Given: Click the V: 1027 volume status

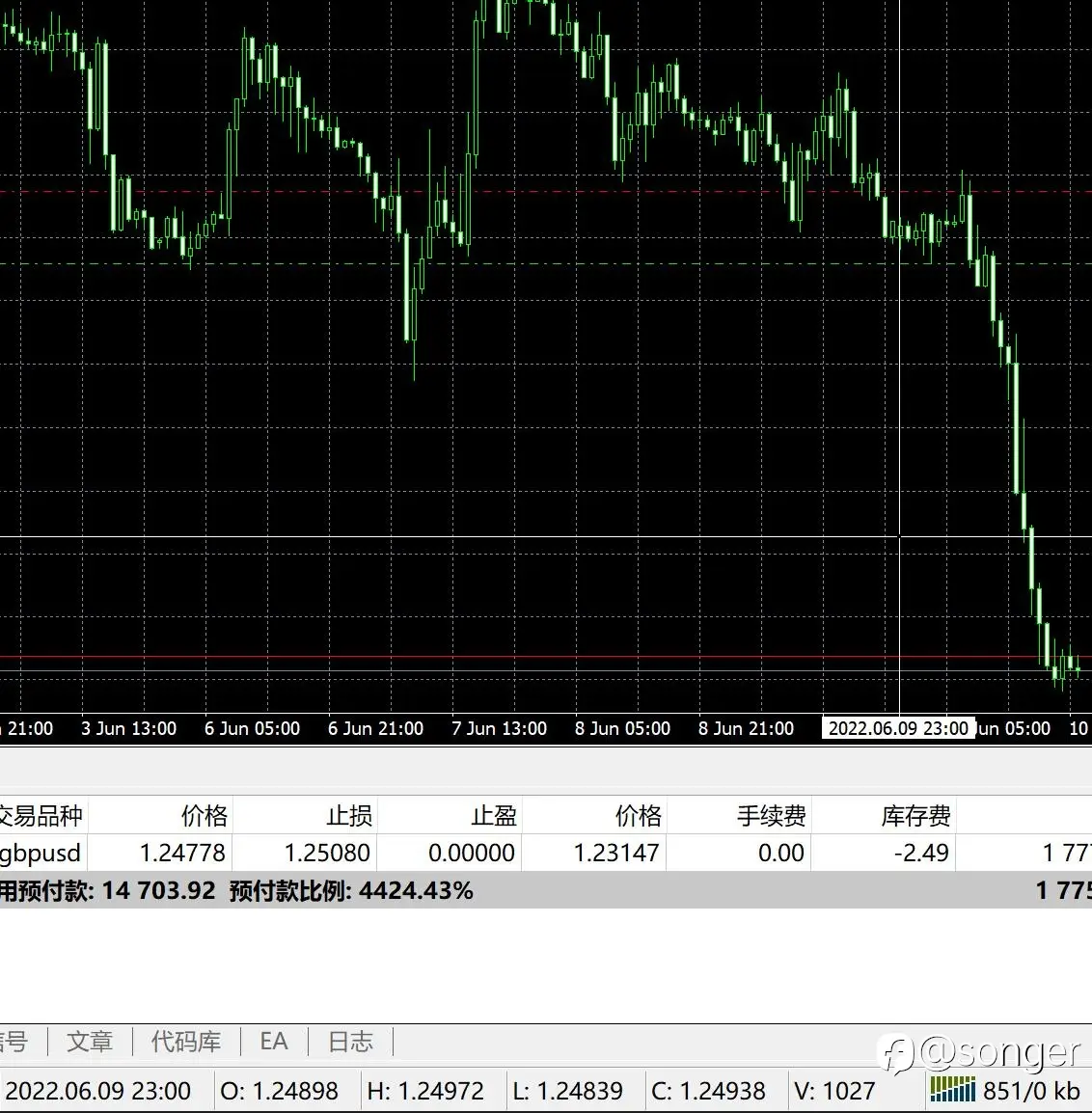Looking at the screenshot, I should 835,1090.
